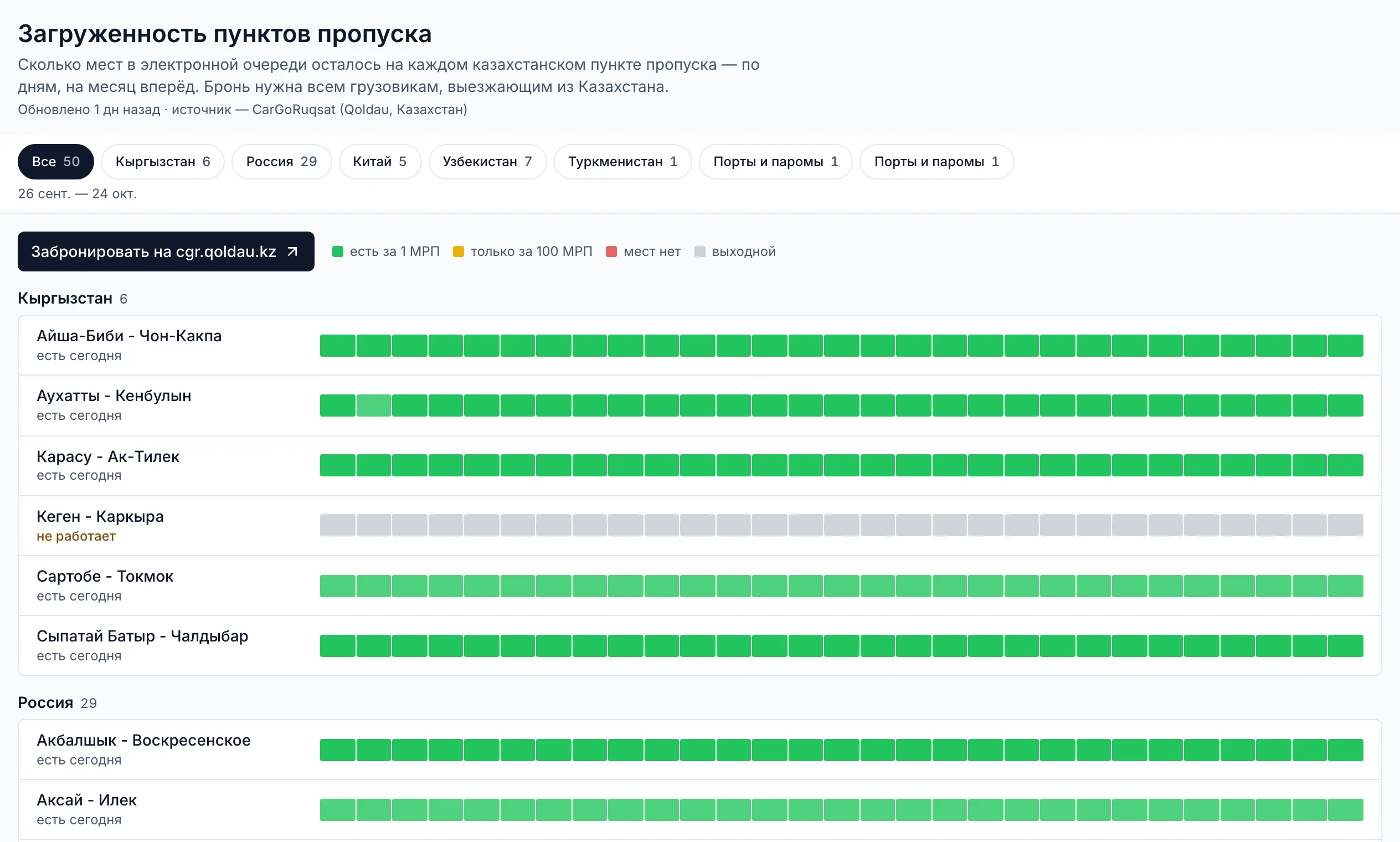Select the Аксай - Илек checkpoint name
The height and width of the screenshot is (842, 1400).
pos(87,800)
